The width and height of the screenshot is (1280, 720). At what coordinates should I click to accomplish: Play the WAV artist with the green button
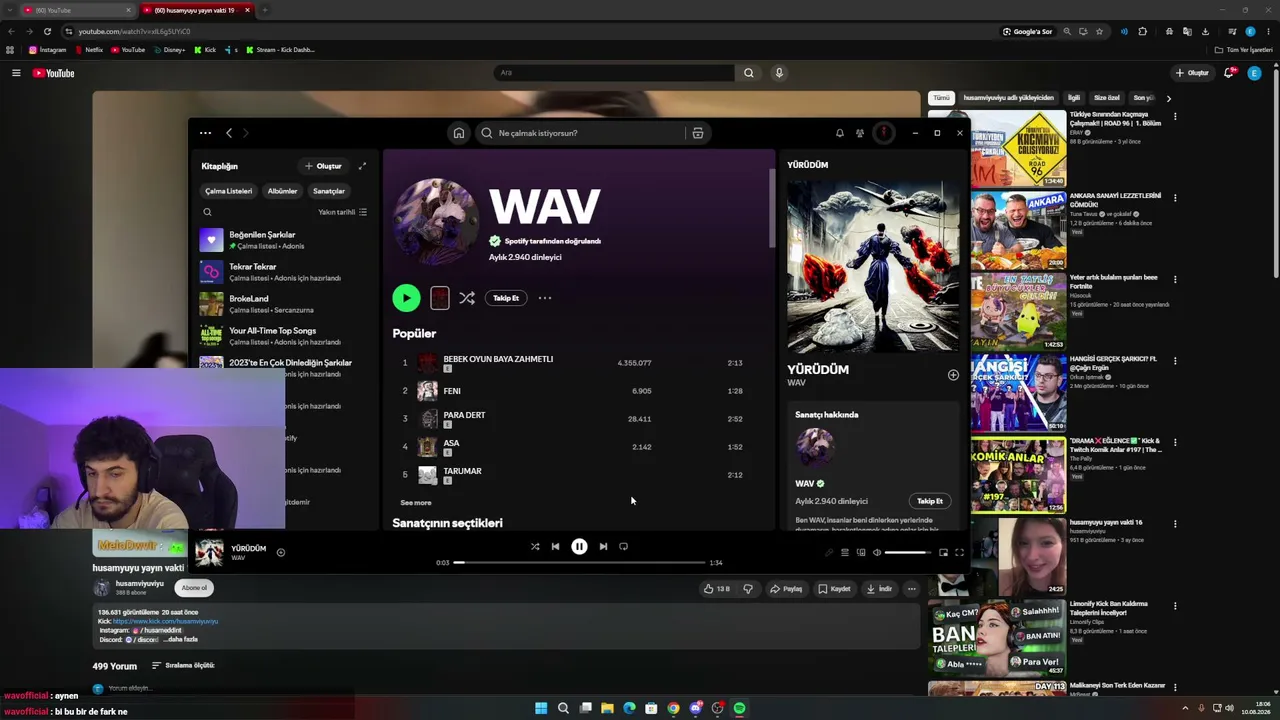point(406,298)
